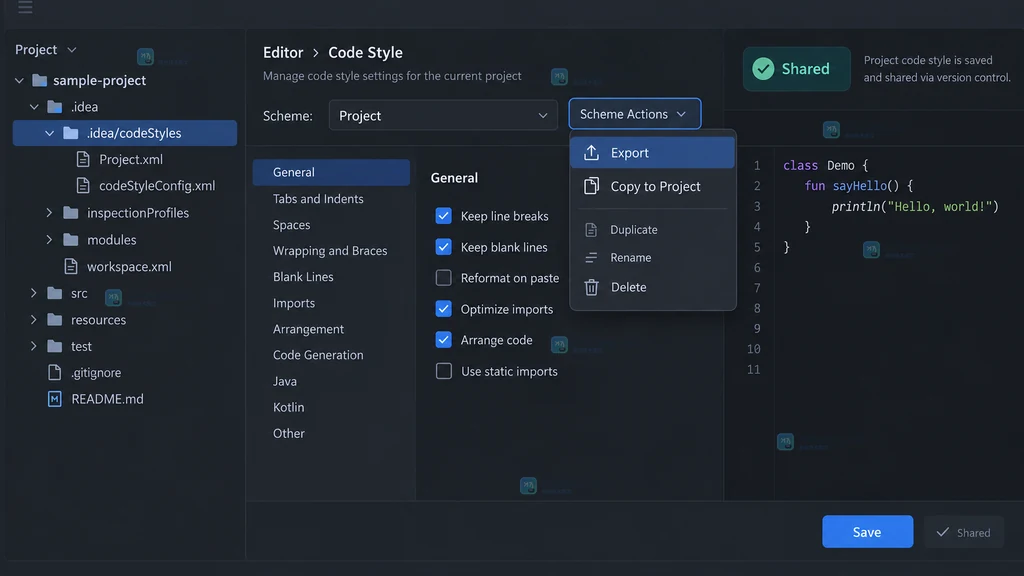Choose Duplicate in the scheme menu
Viewport: 1024px width, 576px height.
pos(652,230)
